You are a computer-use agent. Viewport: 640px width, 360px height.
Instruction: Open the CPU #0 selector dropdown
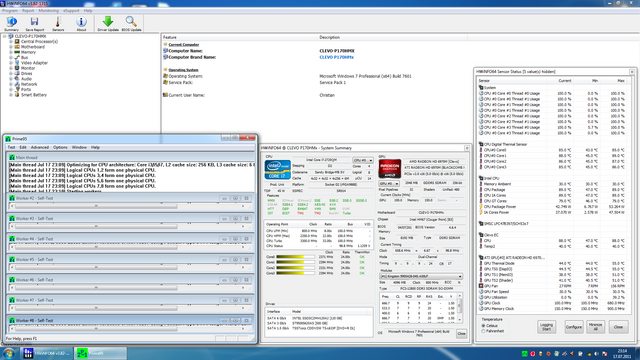[x=363, y=160]
